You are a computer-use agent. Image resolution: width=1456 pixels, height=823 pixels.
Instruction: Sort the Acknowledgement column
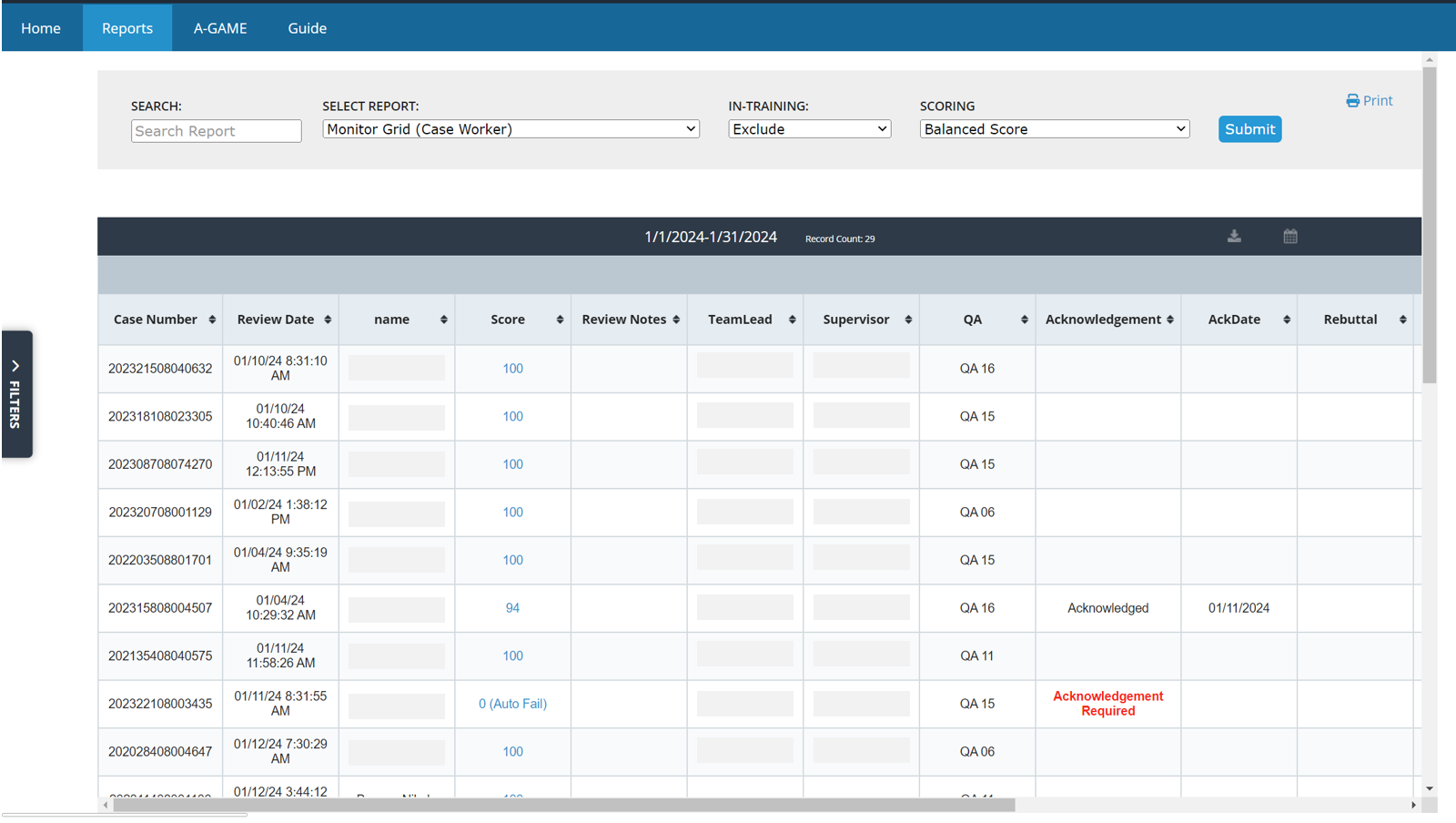[1170, 320]
